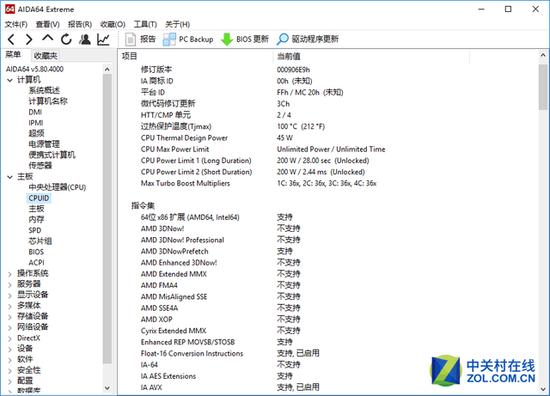Expand the 显示设备 tree node

pos(10,295)
